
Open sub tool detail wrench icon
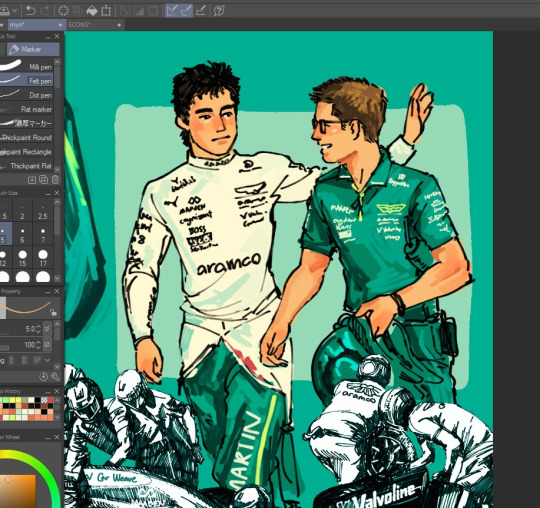pyautogui.click(x=55, y=376)
